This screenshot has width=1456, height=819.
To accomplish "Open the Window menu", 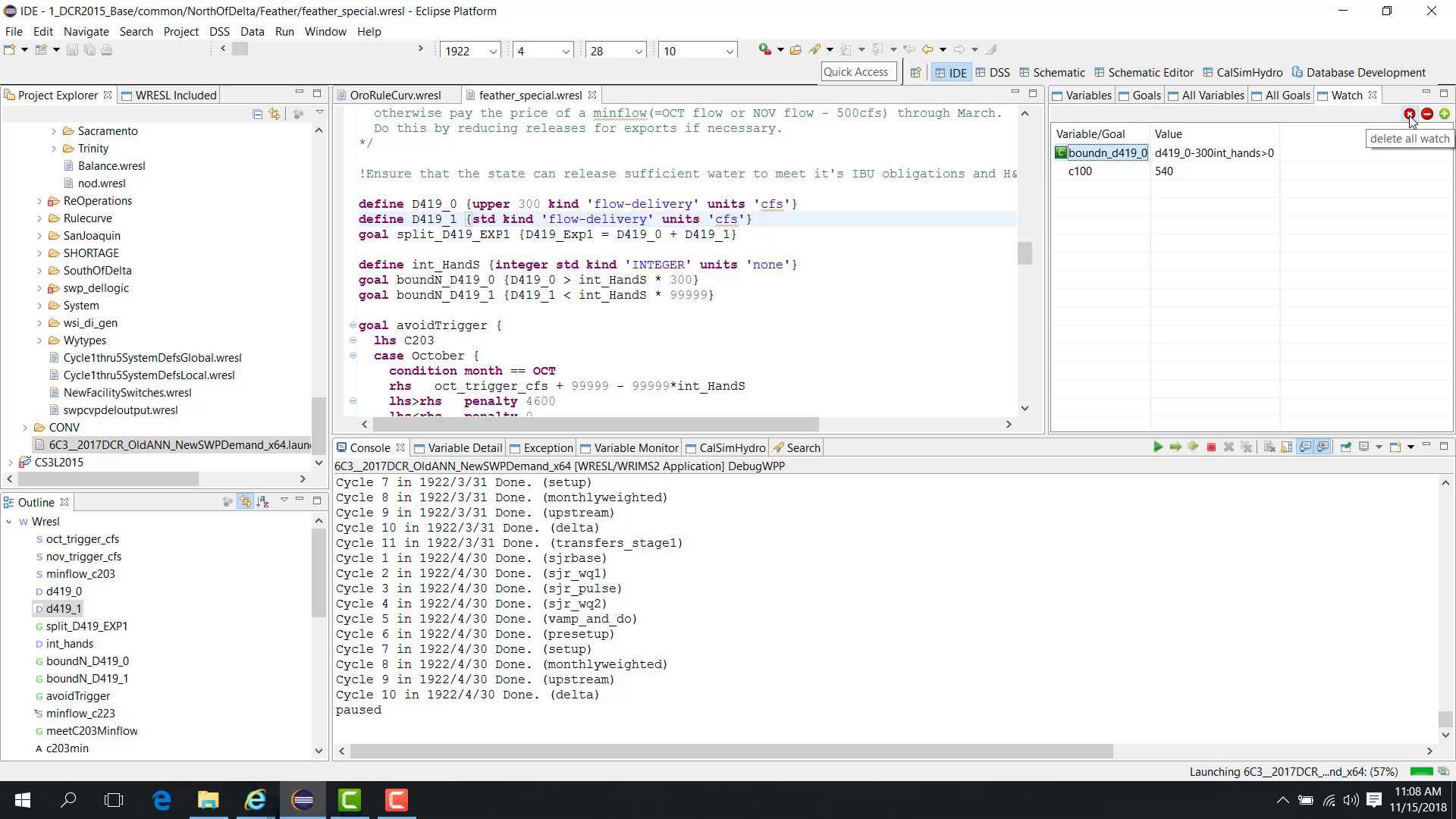I will click(x=325, y=31).
